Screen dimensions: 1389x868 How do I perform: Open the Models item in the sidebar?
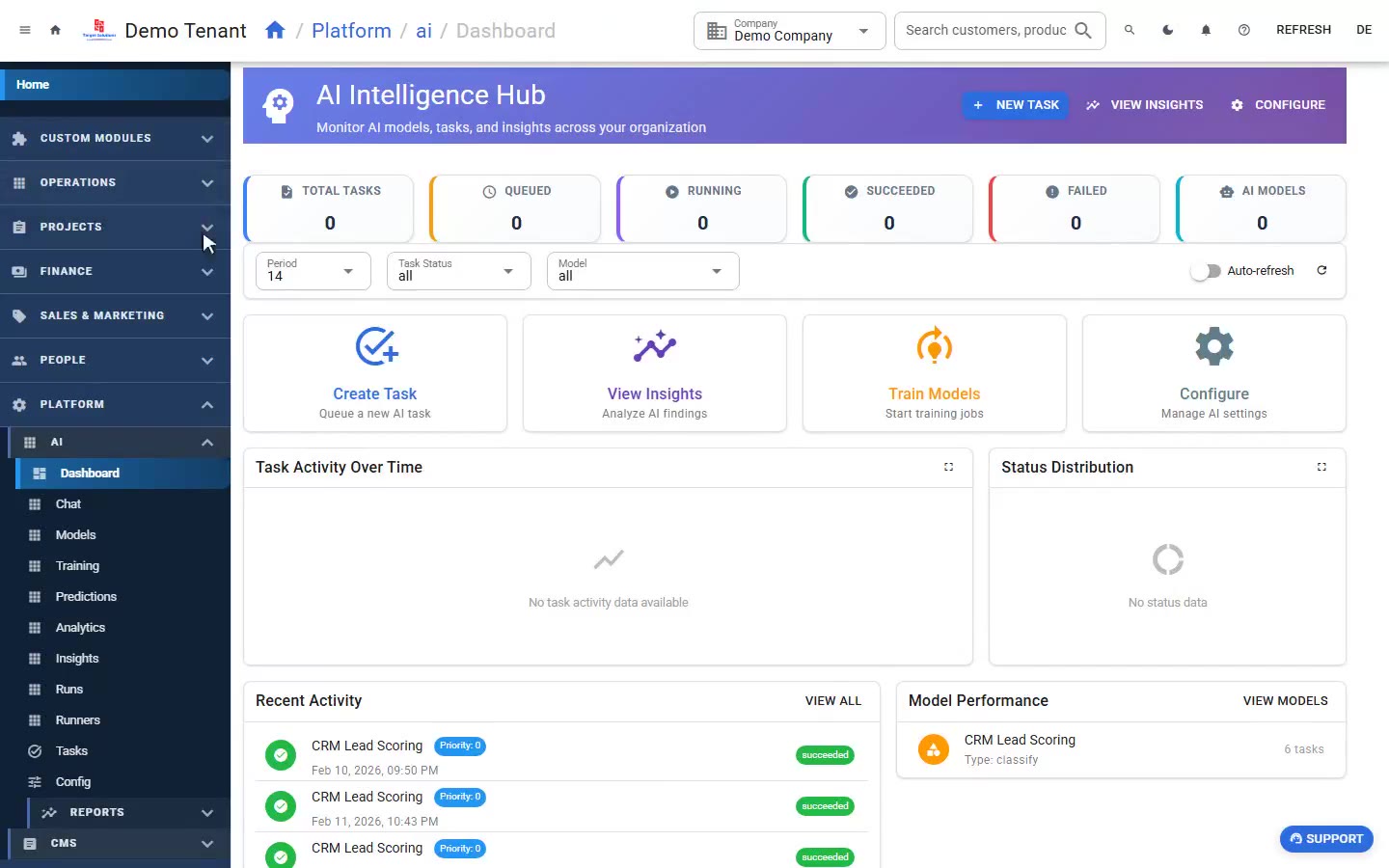point(123,535)
